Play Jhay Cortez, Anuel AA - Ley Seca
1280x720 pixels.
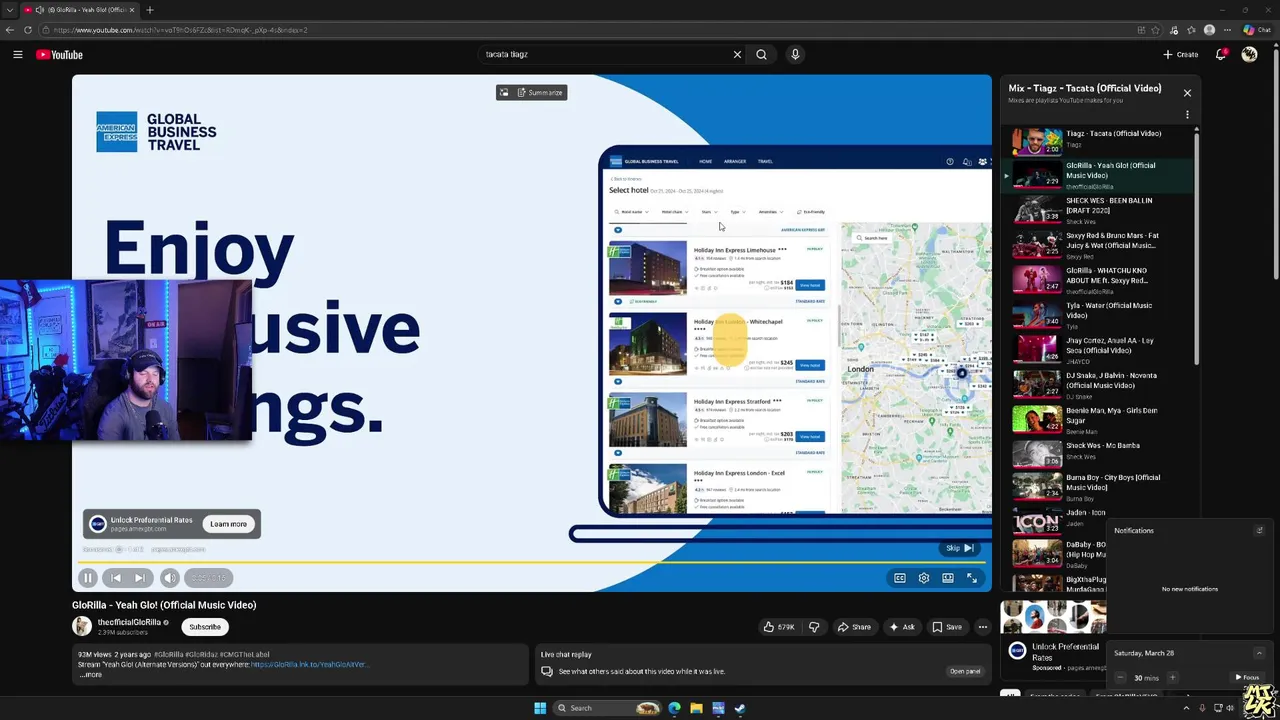pos(1098,350)
